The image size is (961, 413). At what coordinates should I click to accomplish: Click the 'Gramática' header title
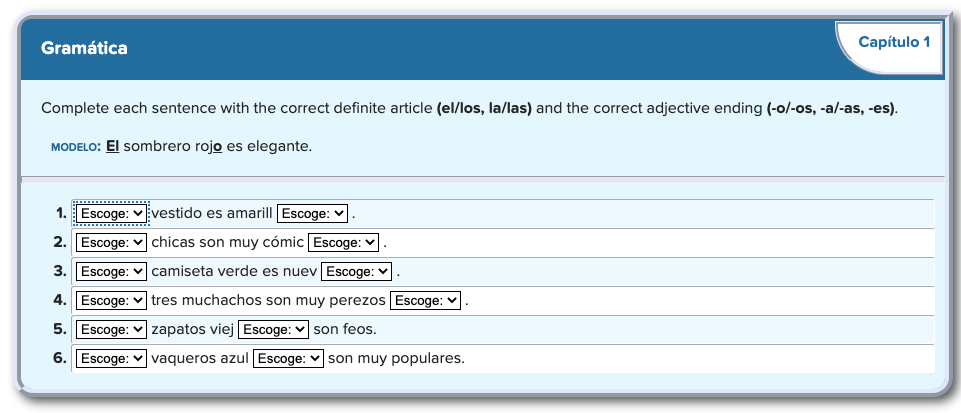(x=84, y=48)
